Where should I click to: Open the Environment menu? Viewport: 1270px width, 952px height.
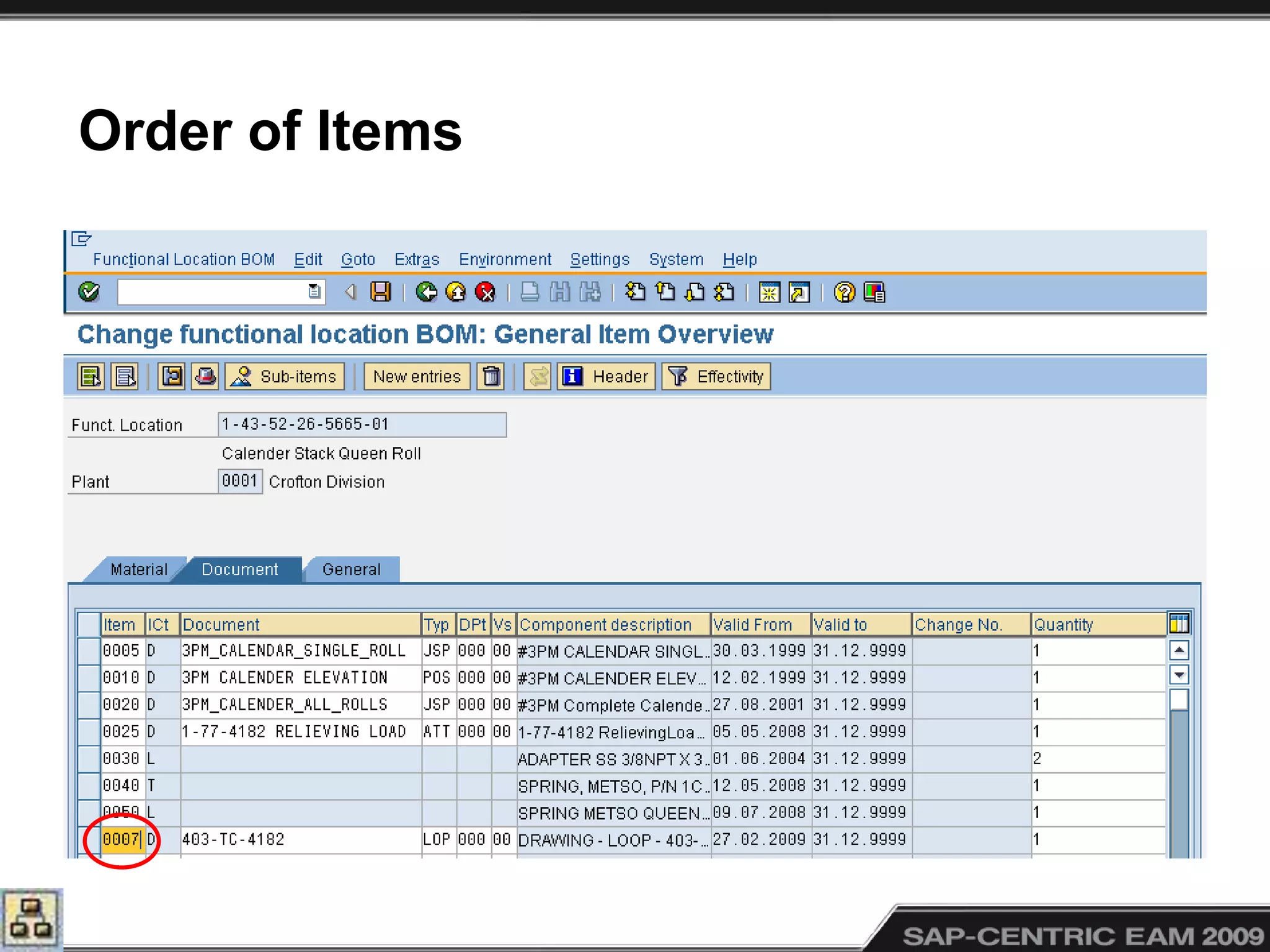coord(505,259)
